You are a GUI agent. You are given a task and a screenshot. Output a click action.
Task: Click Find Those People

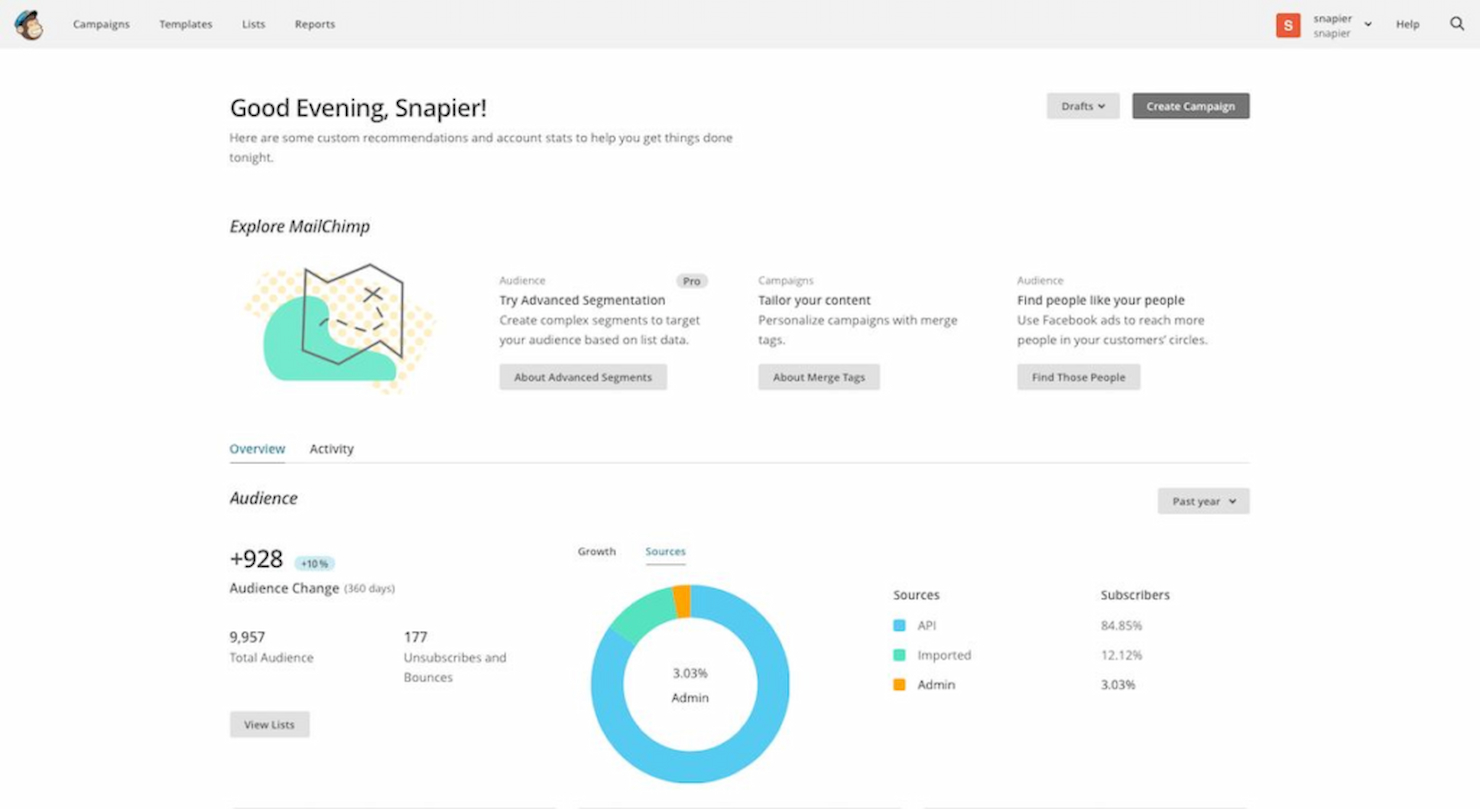[x=1078, y=377]
